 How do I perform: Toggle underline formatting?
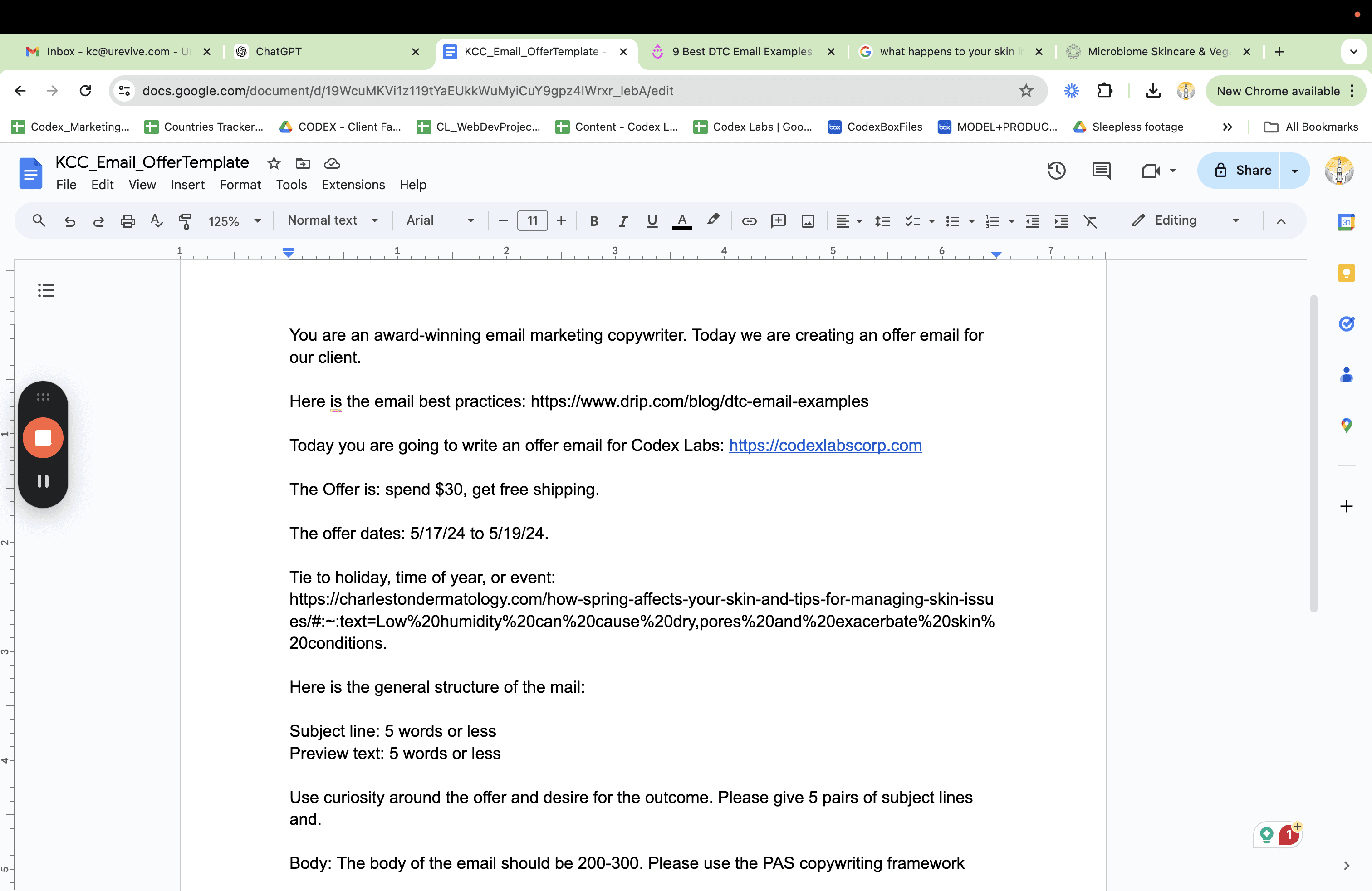tap(652, 221)
